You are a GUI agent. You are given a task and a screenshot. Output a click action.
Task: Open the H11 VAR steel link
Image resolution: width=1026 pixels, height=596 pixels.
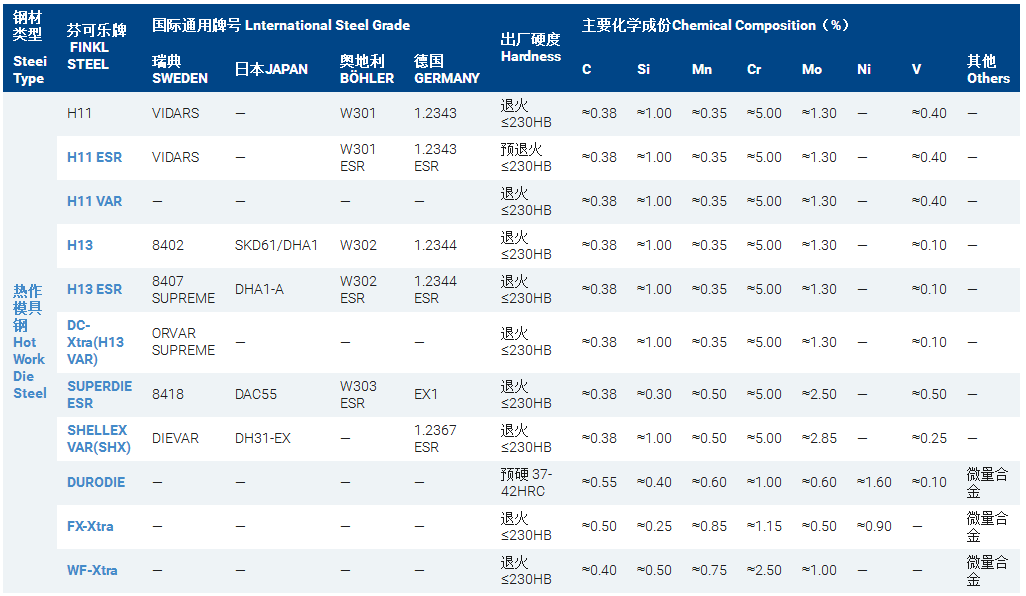94,201
